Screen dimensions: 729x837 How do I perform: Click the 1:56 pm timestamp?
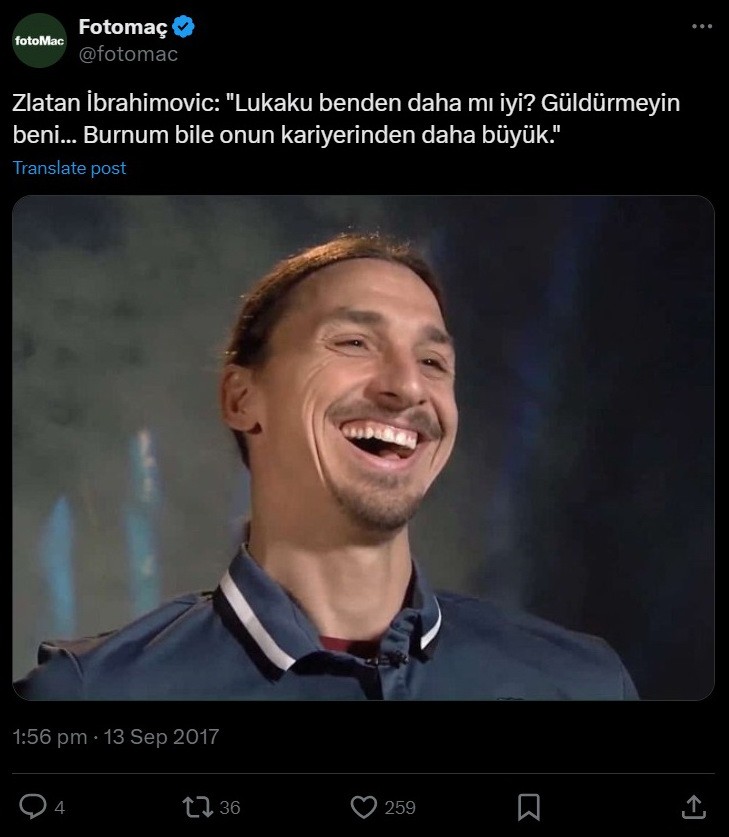50,737
